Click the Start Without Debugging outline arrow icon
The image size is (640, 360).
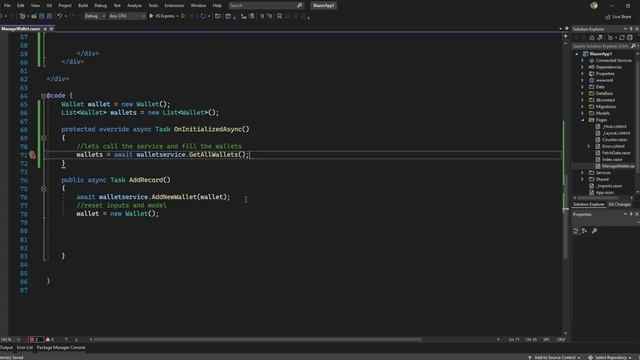[x=183, y=16]
